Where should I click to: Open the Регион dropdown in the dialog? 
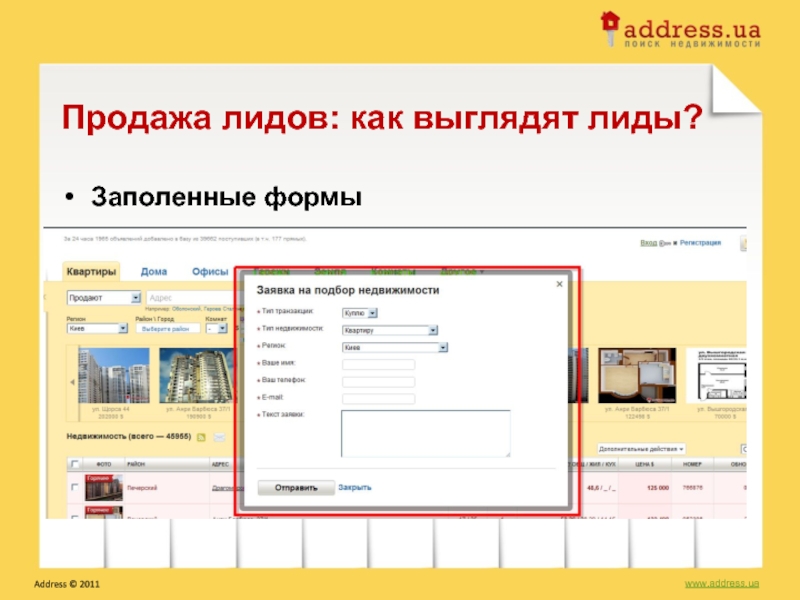[395, 347]
